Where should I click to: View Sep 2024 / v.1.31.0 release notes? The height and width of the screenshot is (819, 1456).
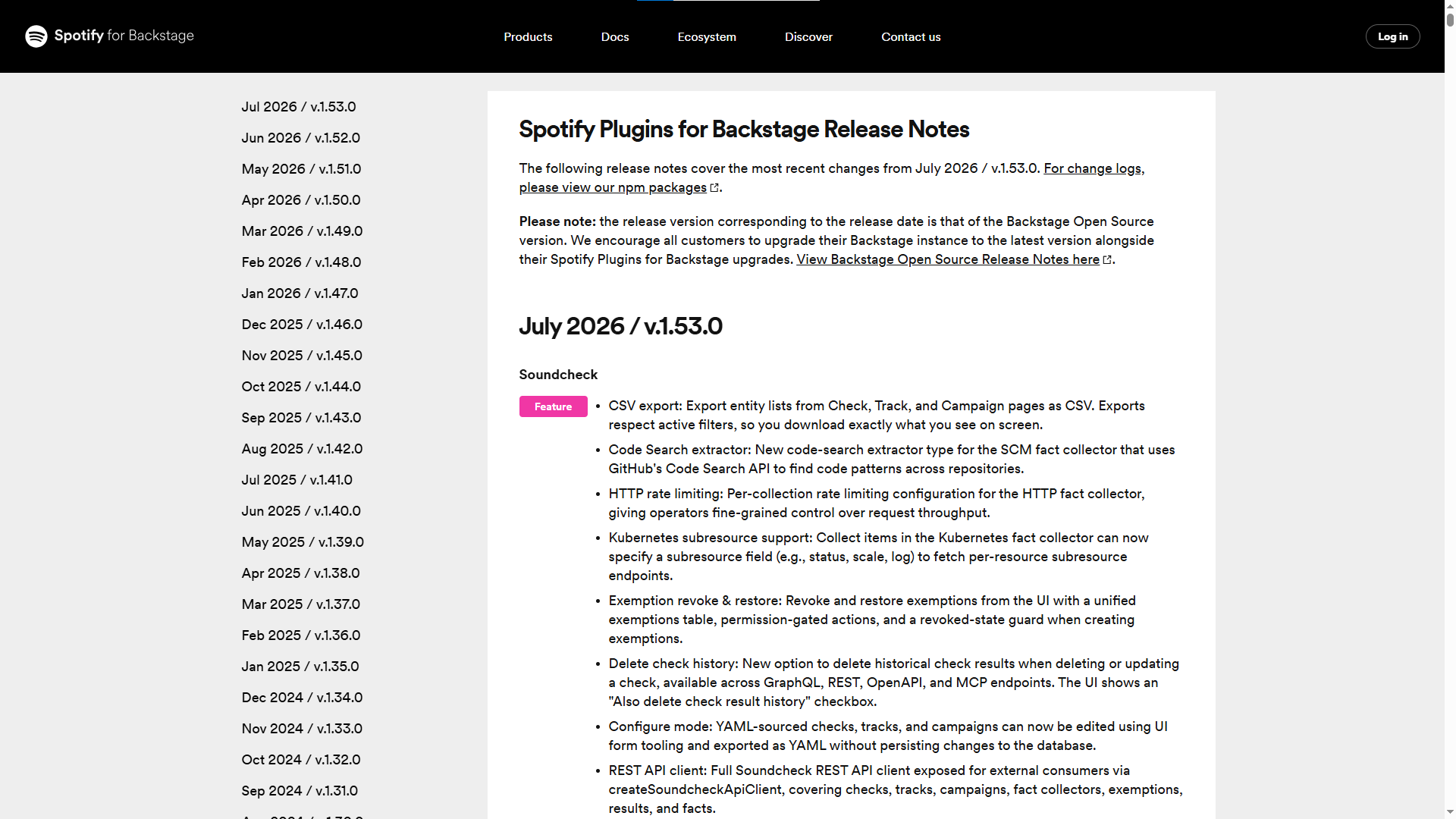(300, 791)
